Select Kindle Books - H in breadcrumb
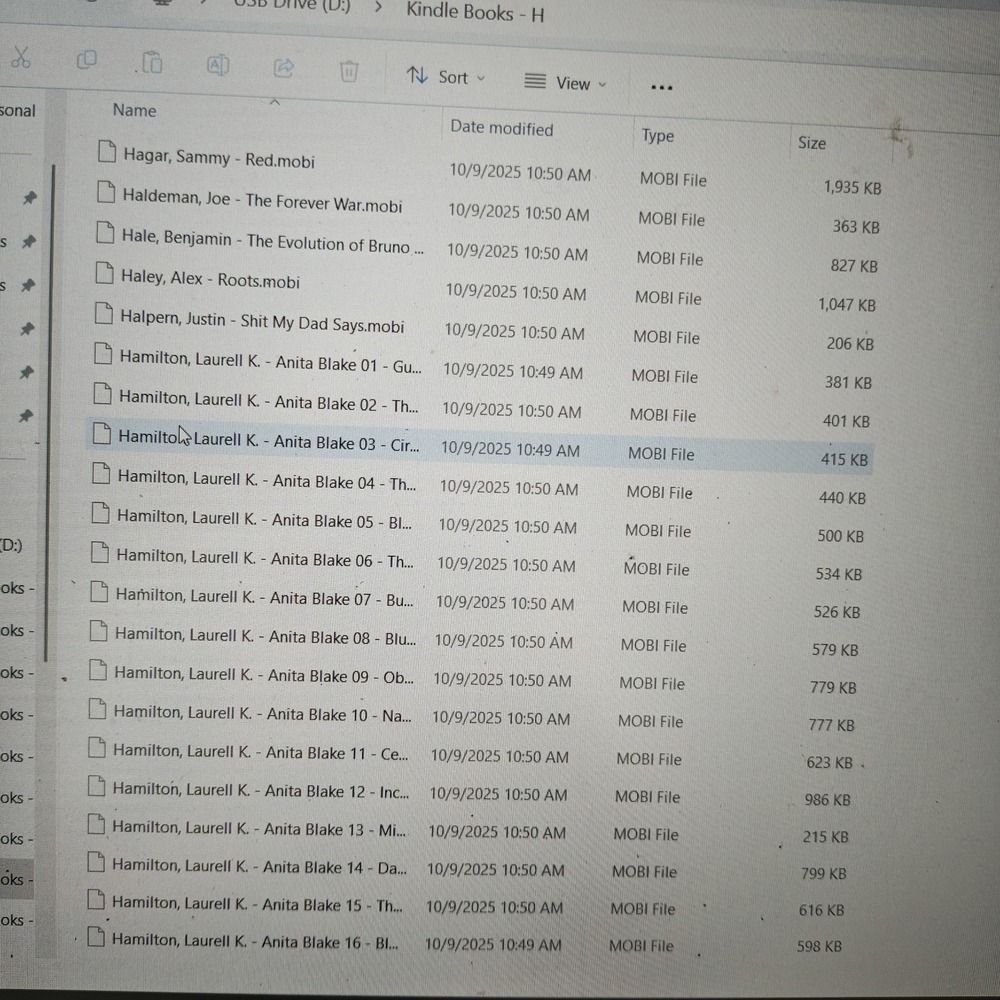Viewport: 1000px width, 1000px height. [475, 13]
